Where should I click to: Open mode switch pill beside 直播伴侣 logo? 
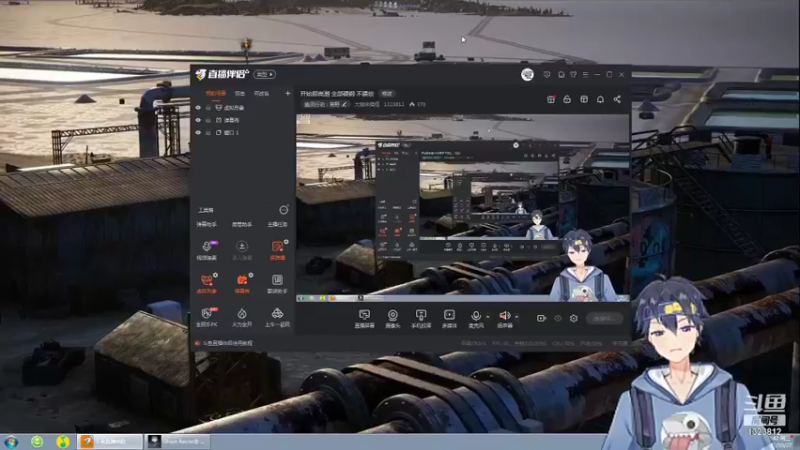coord(264,74)
